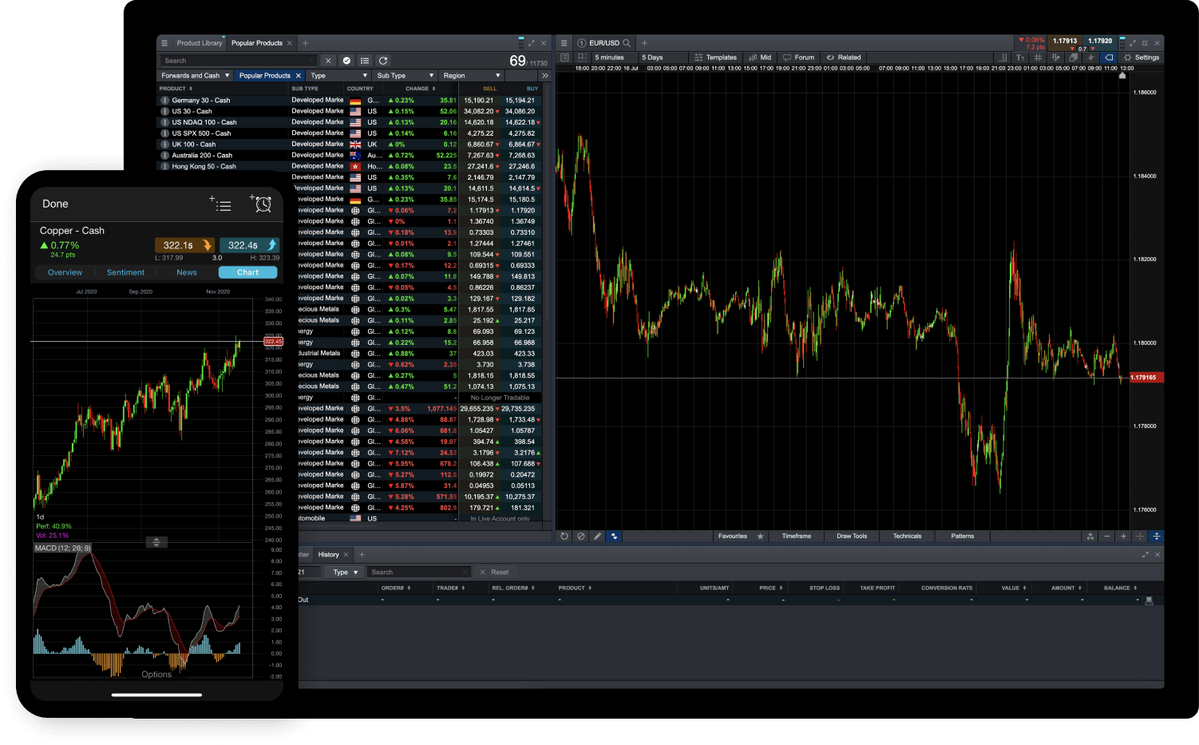Viewport: 1199px width, 745px height.
Task: Click the Favourites star icon under chart
Action: (x=760, y=536)
